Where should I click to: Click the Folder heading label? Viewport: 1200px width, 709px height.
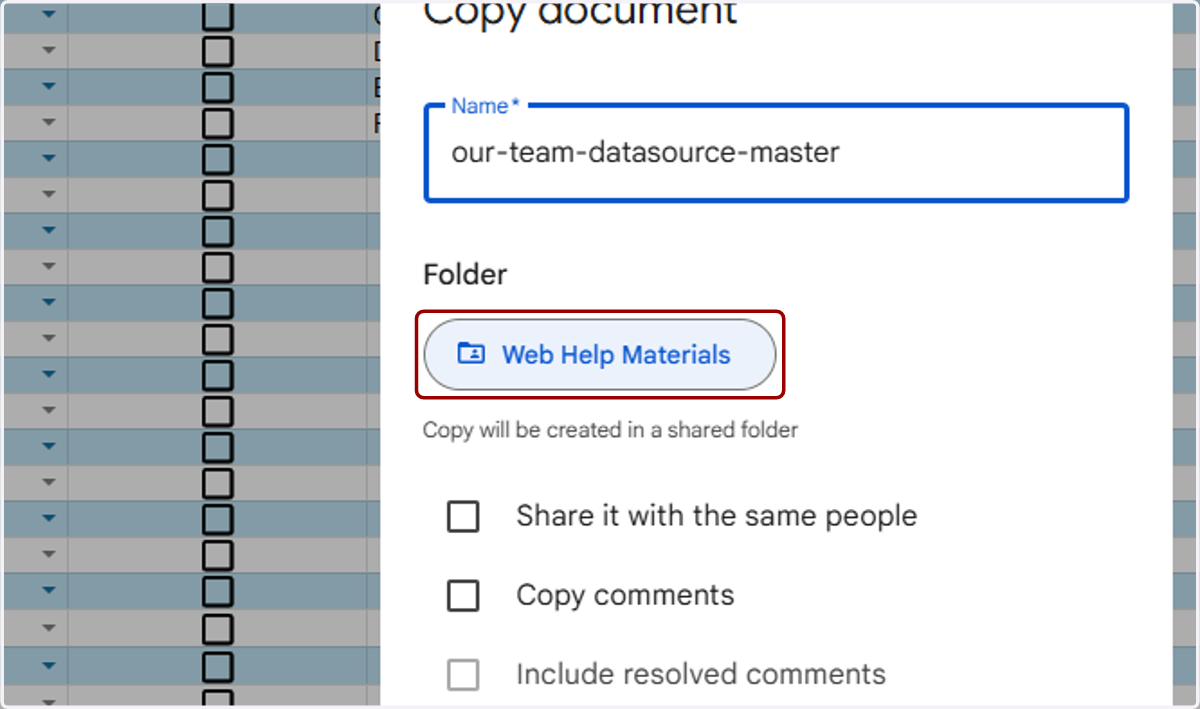tap(465, 274)
